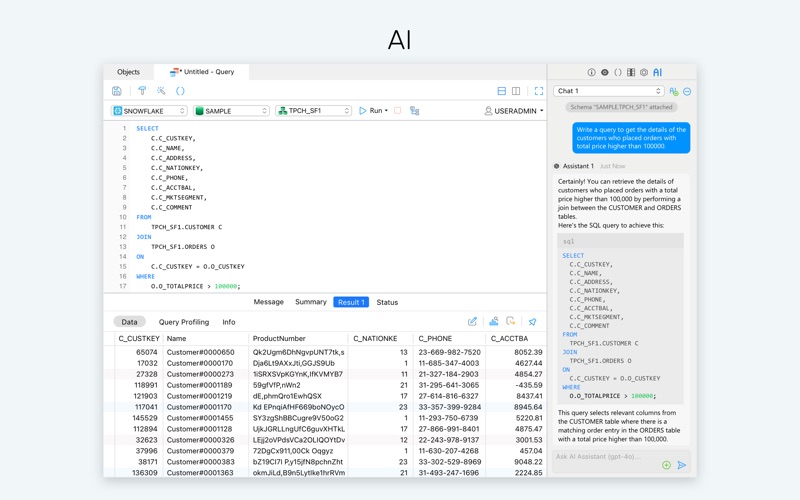This screenshot has height=500, width=800.
Task: Click the Stop query icon
Action: point(398,110)
